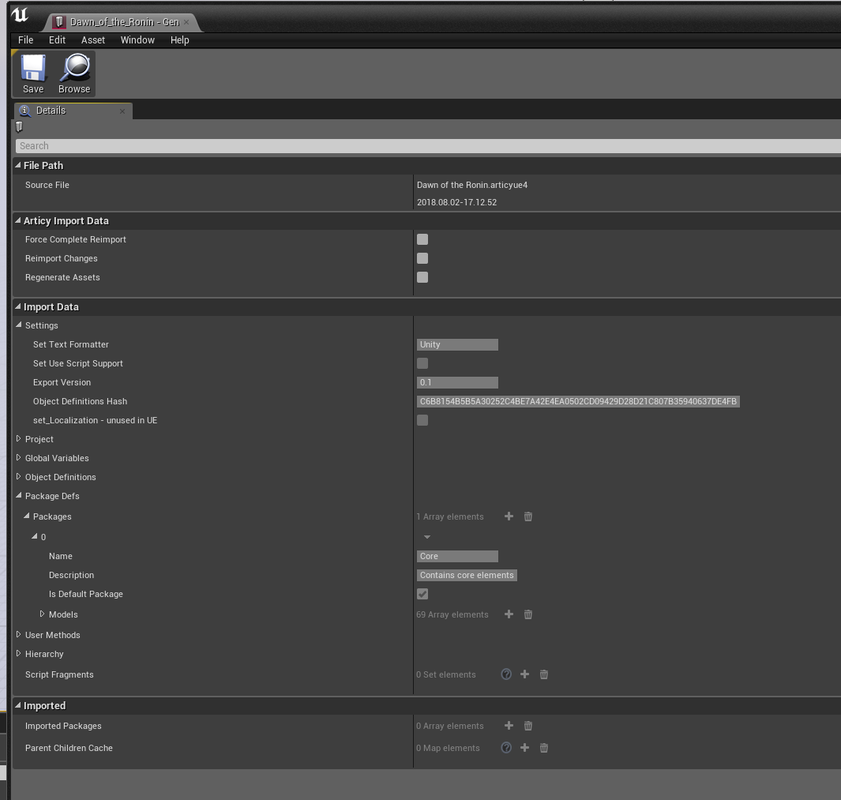Empty Script Fragments with trash icon
The width and height of the screenshot is (841, 800).
point(543,675)
